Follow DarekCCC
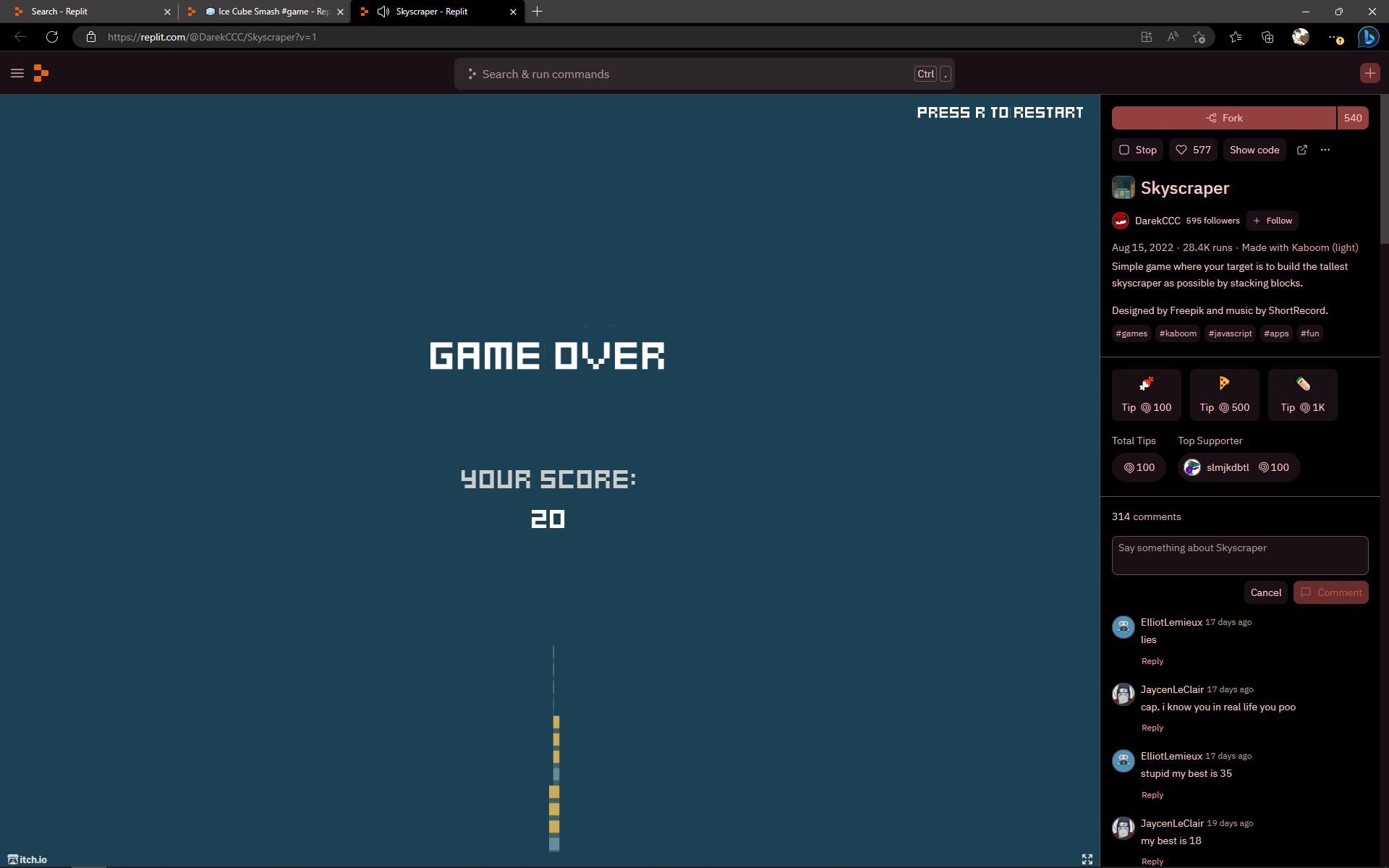 pyautogui.click(x=1272, y=221)
